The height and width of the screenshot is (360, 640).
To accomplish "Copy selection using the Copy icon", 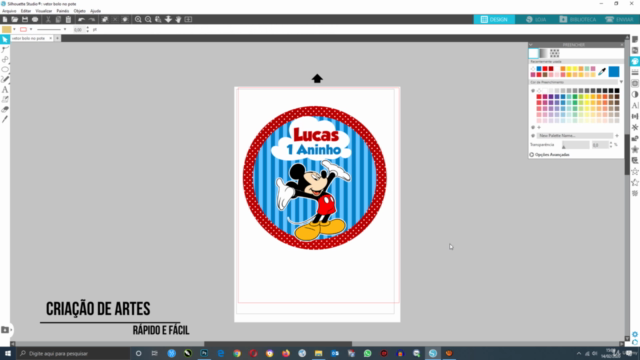I will pos(58,19).
